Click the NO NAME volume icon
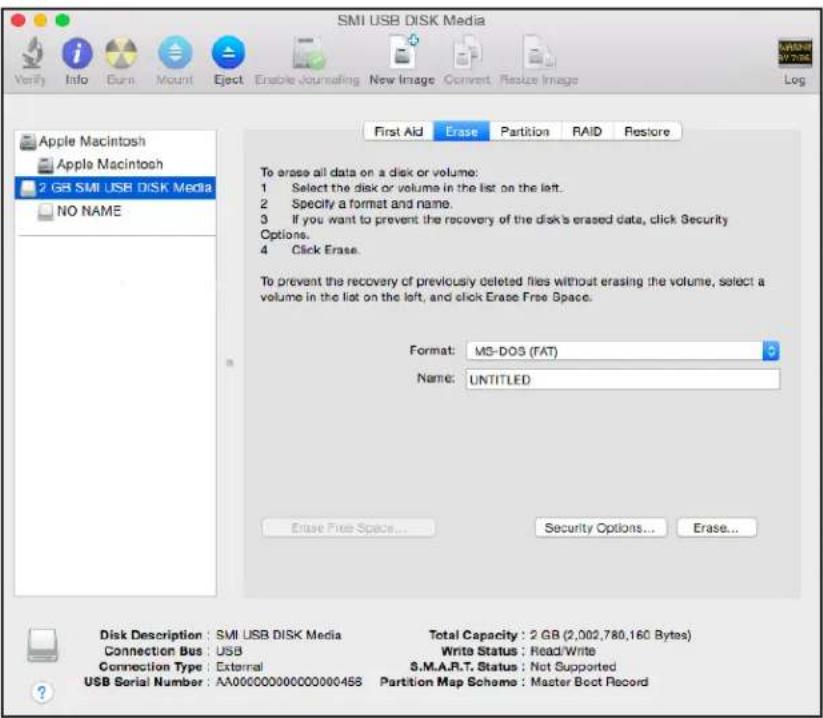 pyautogui.click(x=46, y=212)
